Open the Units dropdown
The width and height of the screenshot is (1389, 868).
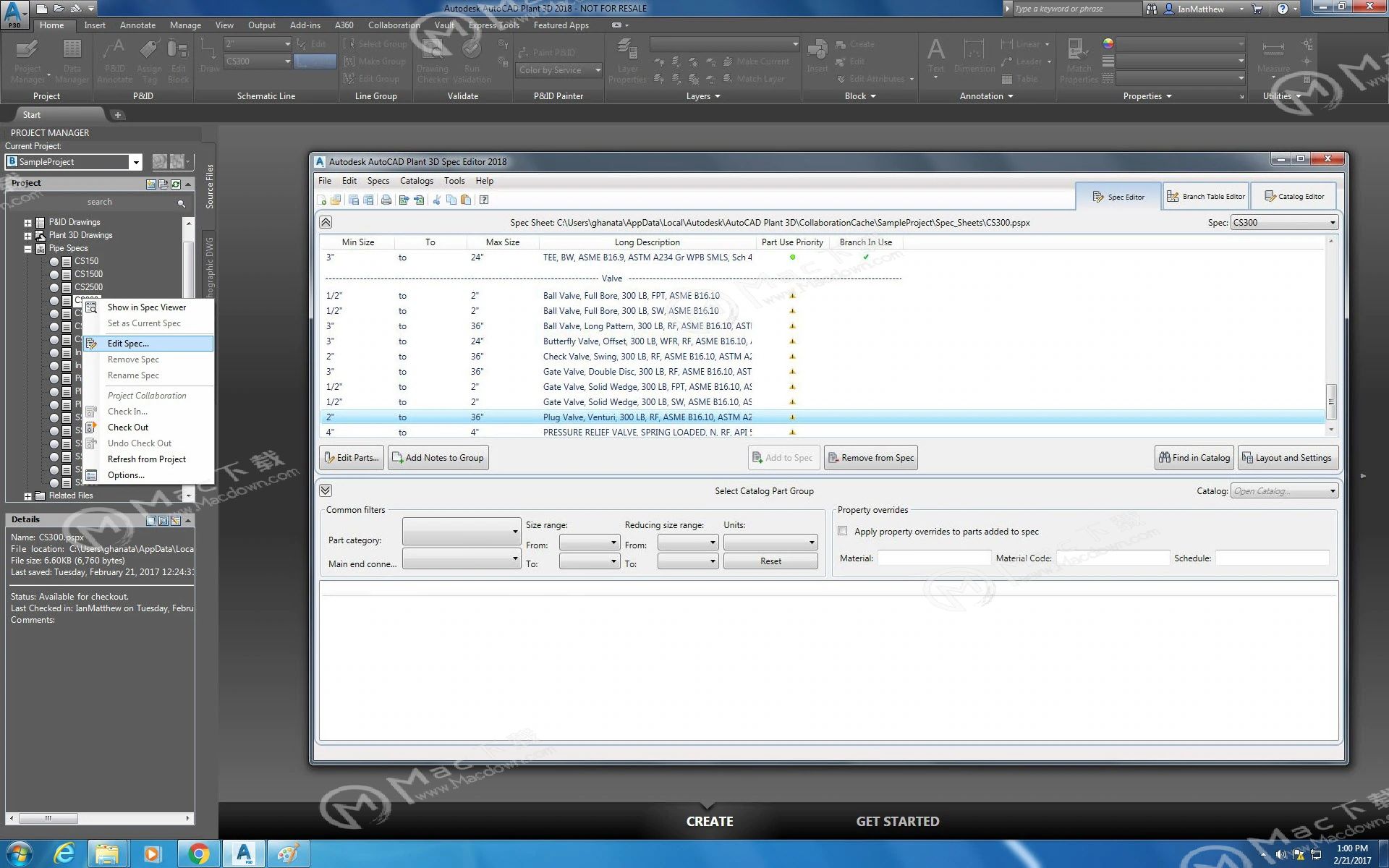pos(770,542)
